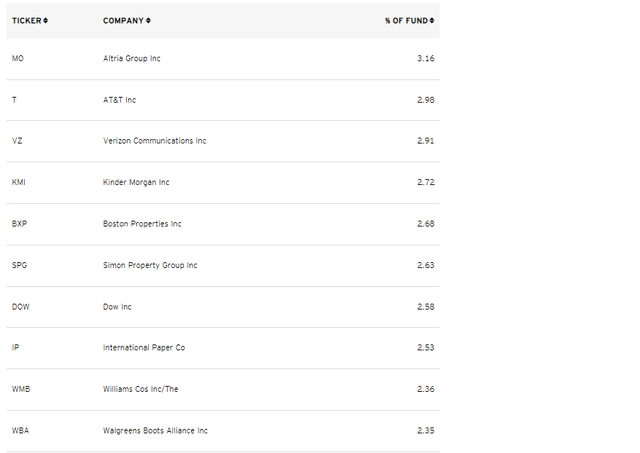This screenshot has height=453, width=640.
Task: Open Verizon Communications Inc entry
Action: [x=154, y=141]
